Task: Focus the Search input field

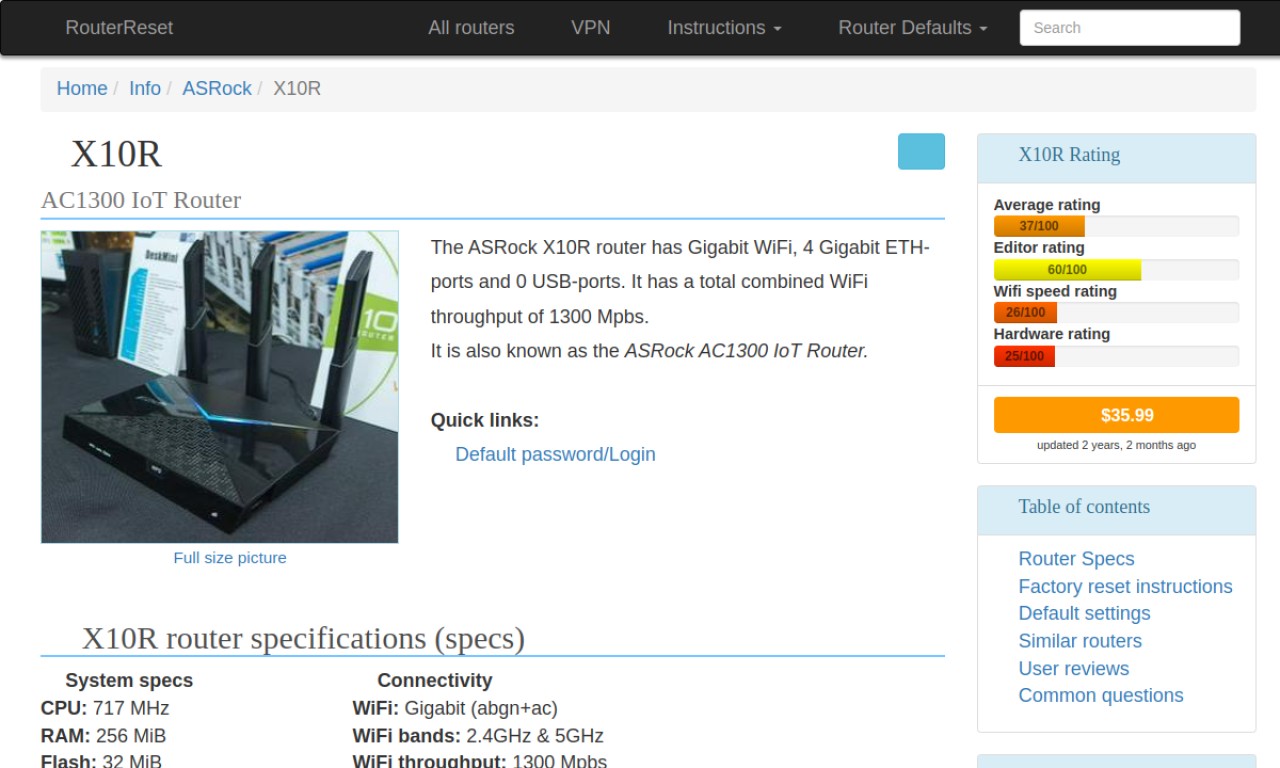Action: pyautogui.click(x=1129, y=28)
